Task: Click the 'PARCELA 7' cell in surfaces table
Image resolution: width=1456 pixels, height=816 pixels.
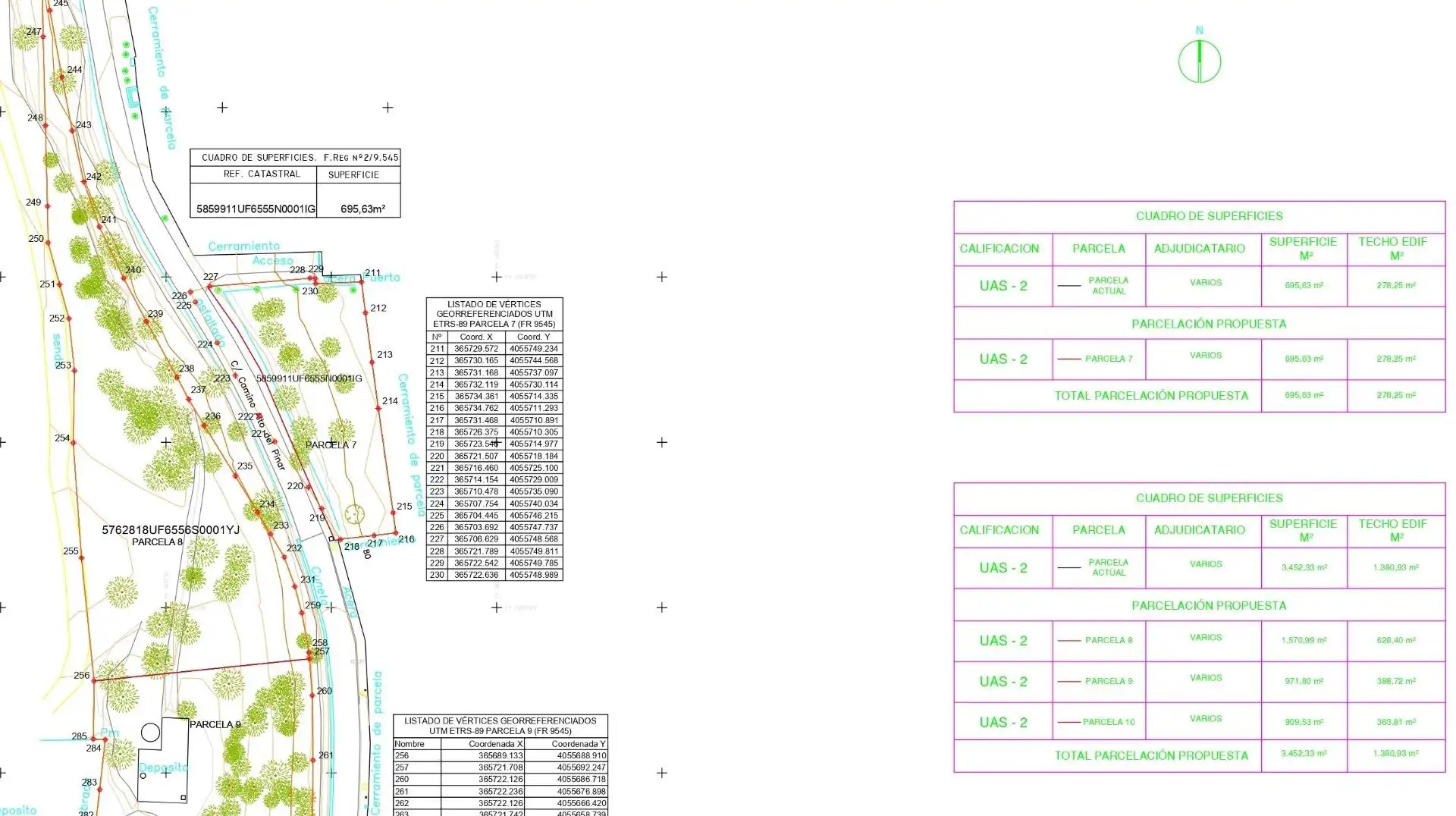Action: pos(1109,359)
